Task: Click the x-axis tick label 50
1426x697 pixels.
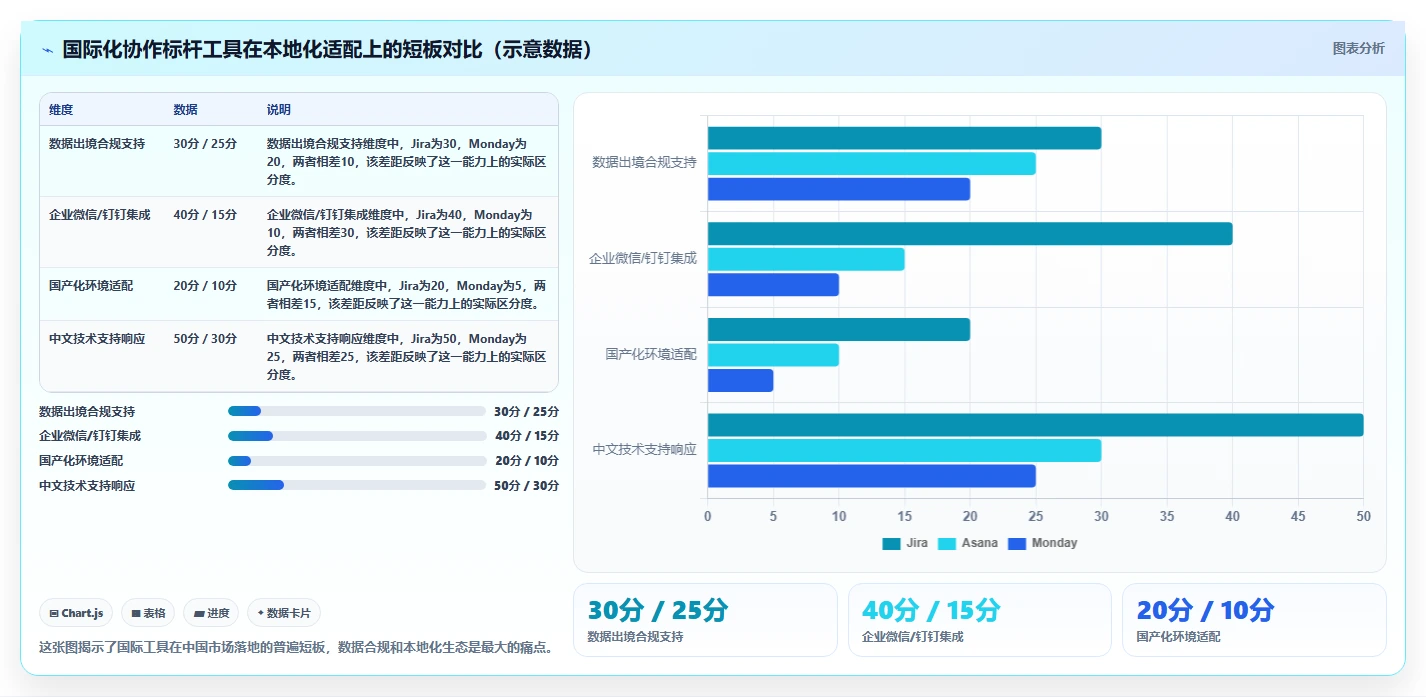Action: click(x=1363, y=517)
